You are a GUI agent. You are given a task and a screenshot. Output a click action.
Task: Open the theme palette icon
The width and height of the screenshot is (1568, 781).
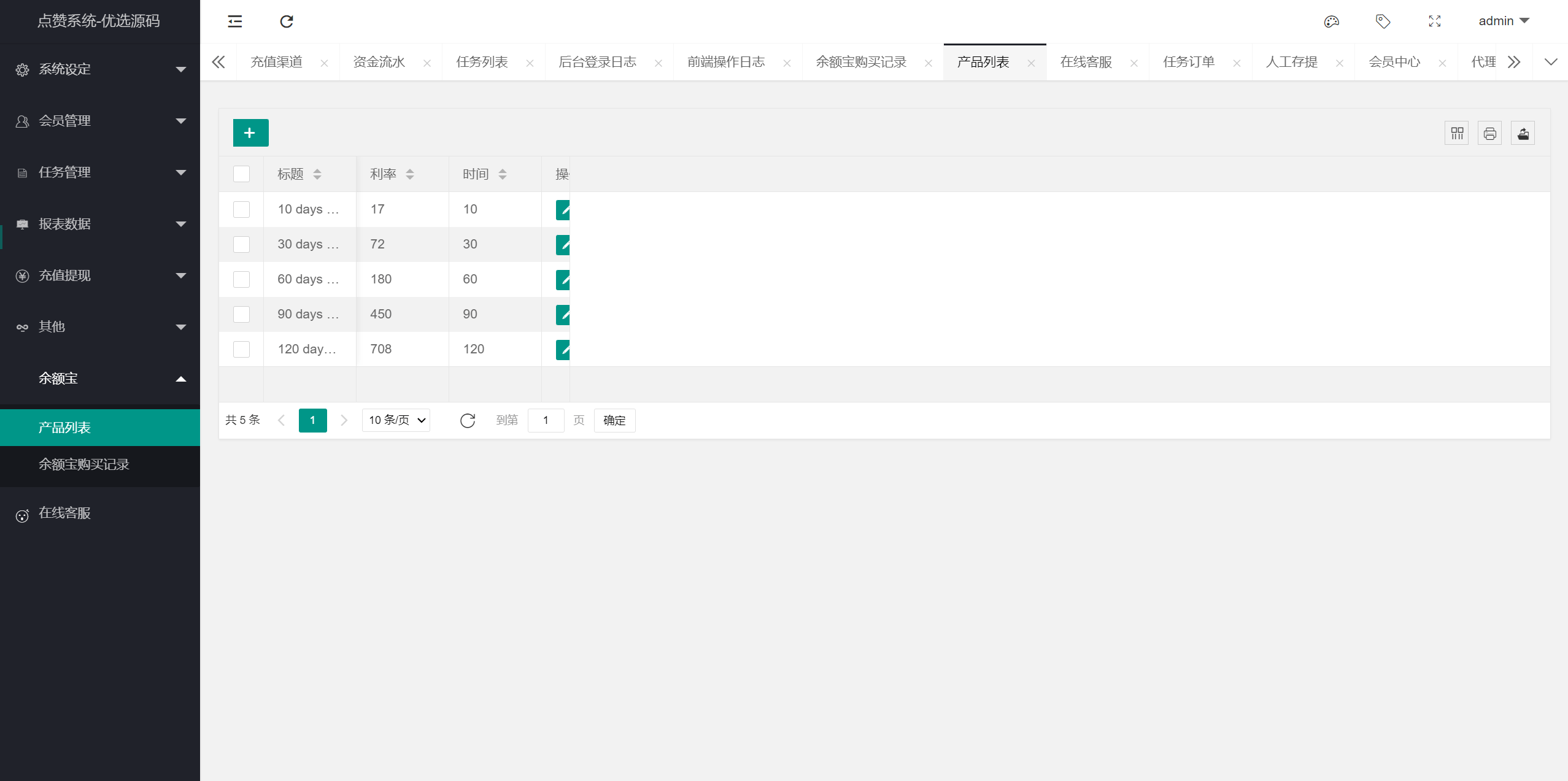(x=1331, y=21)
